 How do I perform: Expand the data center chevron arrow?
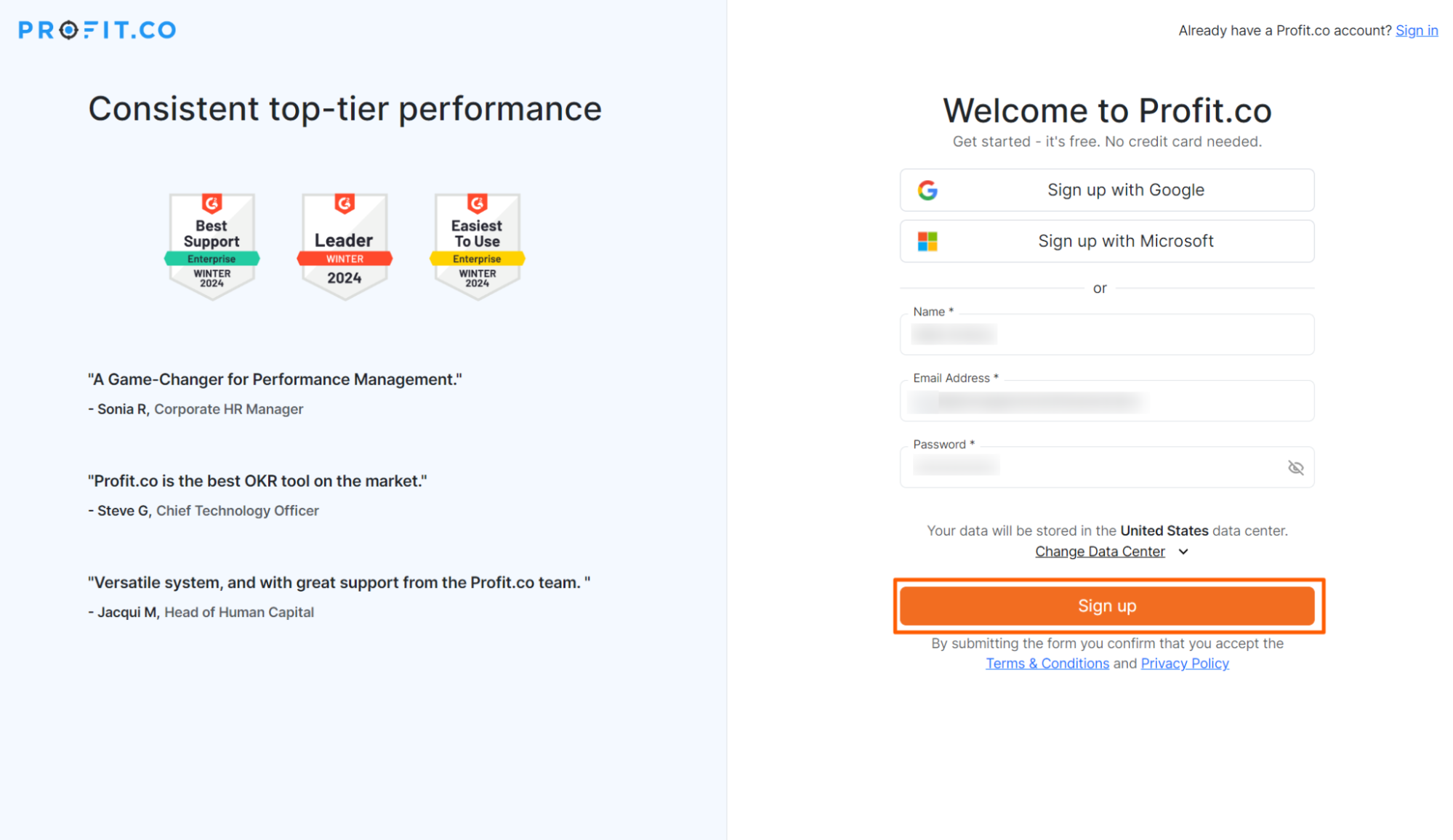pyautogui.click(x=1183, y=552)
